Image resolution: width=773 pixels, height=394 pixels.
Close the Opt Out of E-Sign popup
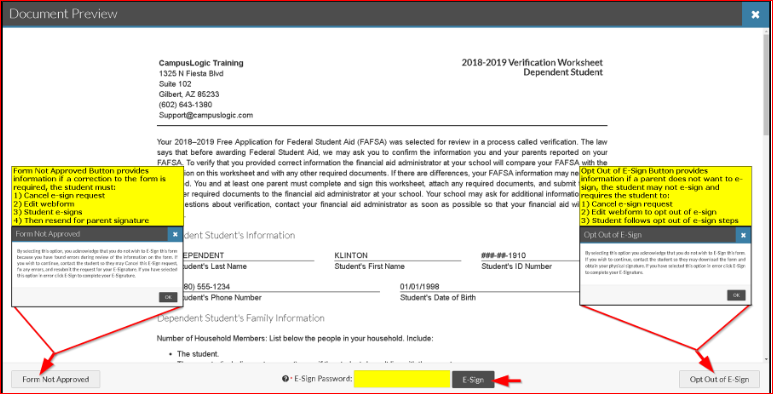(744, 235)
